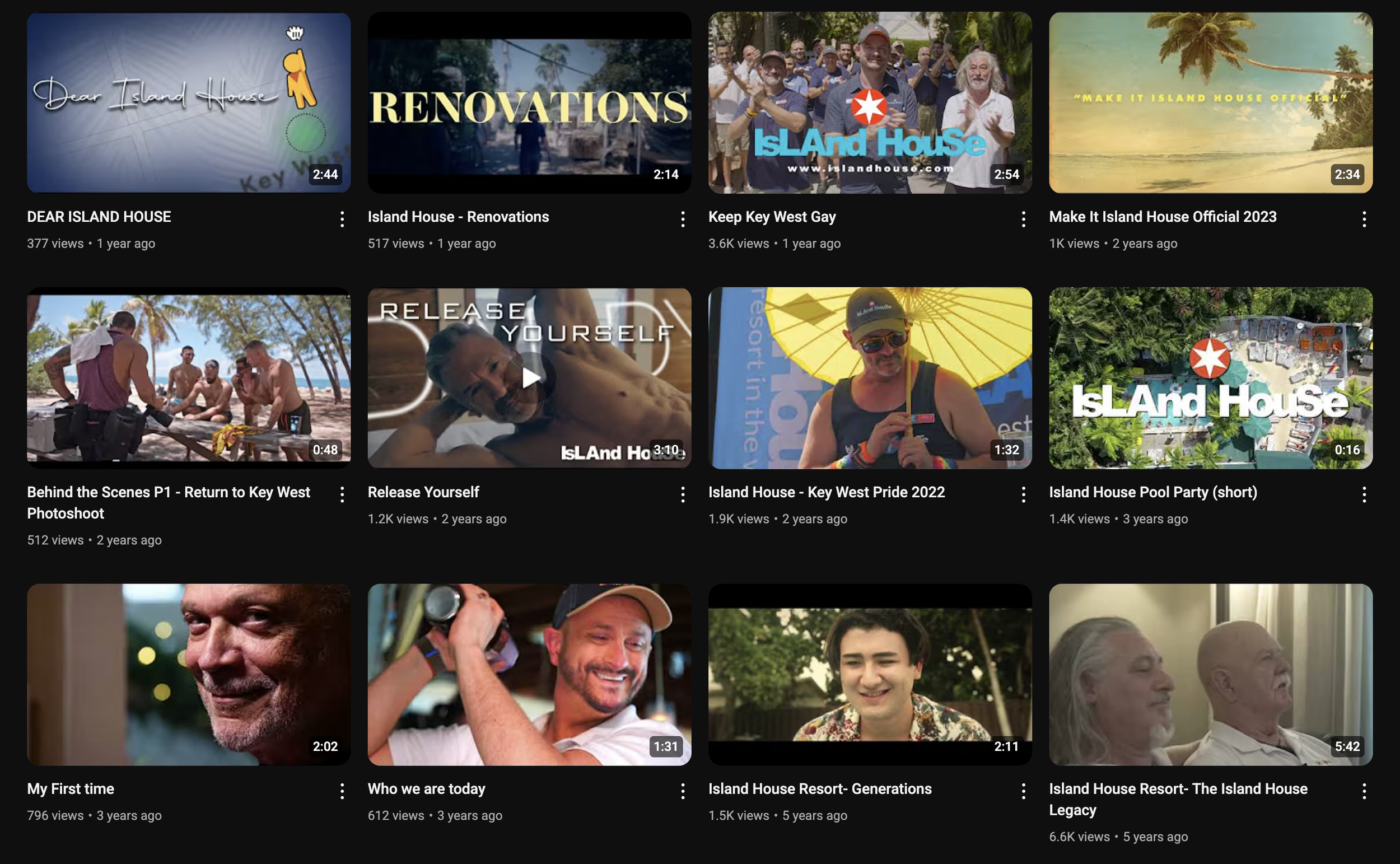Click Island House Resort- The Island House Legacy title
Image resolution: width=1400 pixels, height=864 pixels.
point(1178,799)
